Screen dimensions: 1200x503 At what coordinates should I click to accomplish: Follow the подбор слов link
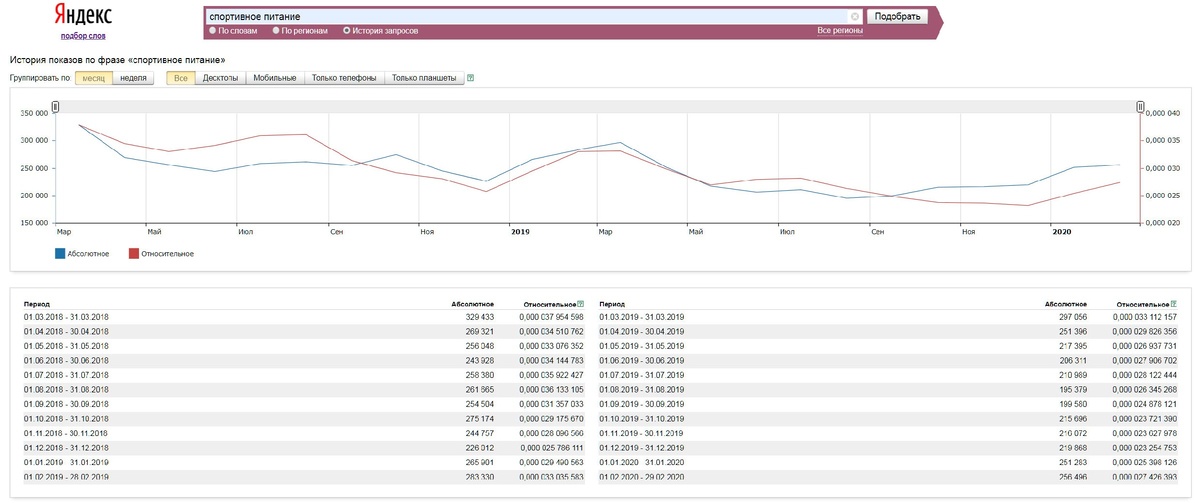coord(83,36)
